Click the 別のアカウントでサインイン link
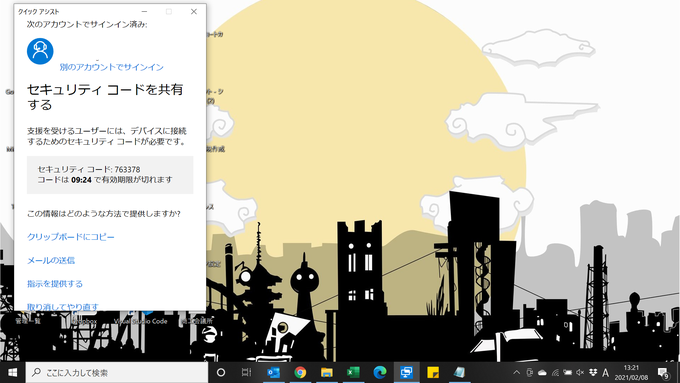The height and width of the screenshot is (383, 680). click(111, 67)
